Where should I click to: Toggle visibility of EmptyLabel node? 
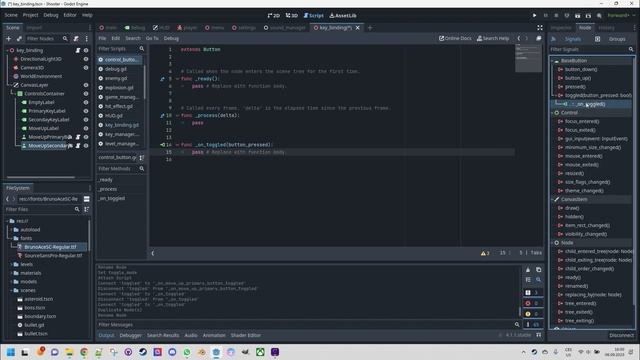tap(86, 102)
